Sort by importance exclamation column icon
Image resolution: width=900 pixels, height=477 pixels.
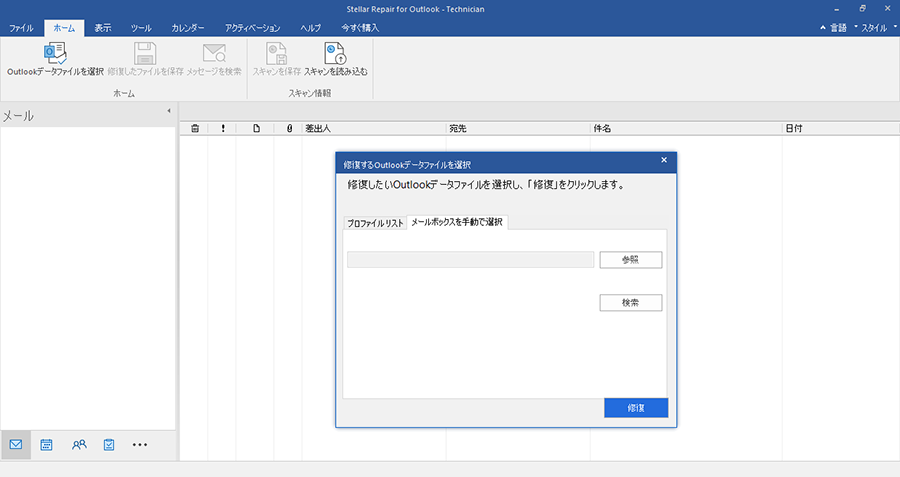(223, 129)
